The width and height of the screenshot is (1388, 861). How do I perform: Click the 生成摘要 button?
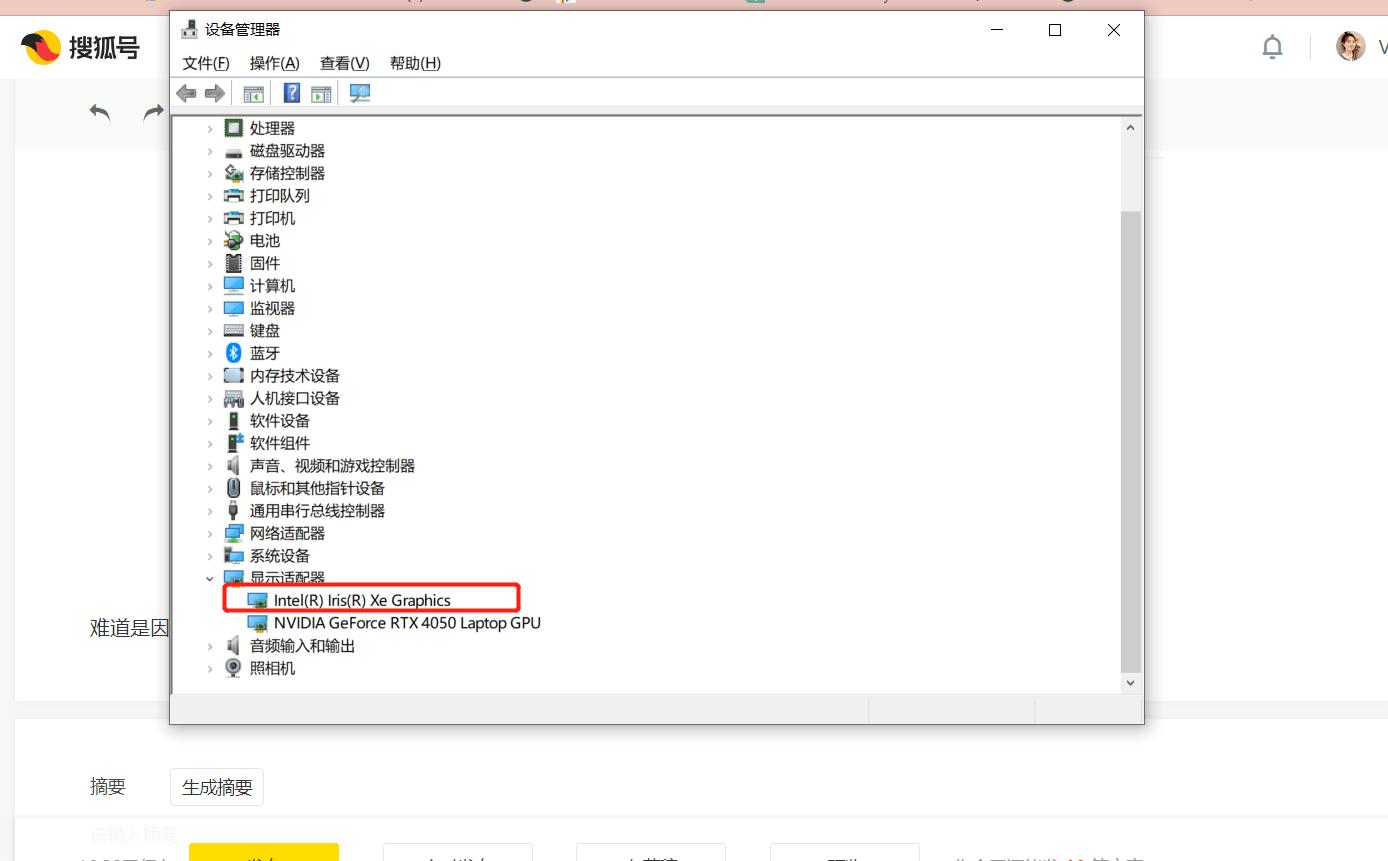pos(217,787)
